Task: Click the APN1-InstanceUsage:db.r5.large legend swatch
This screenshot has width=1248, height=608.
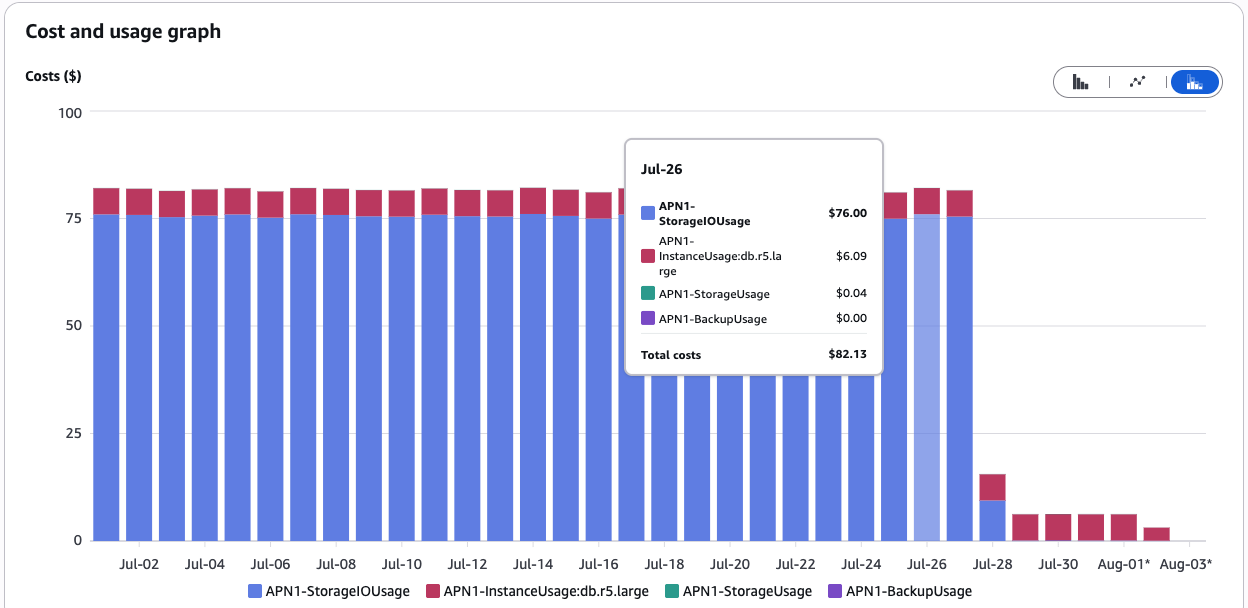Action: pyautogui.click(x=433, y=591)
